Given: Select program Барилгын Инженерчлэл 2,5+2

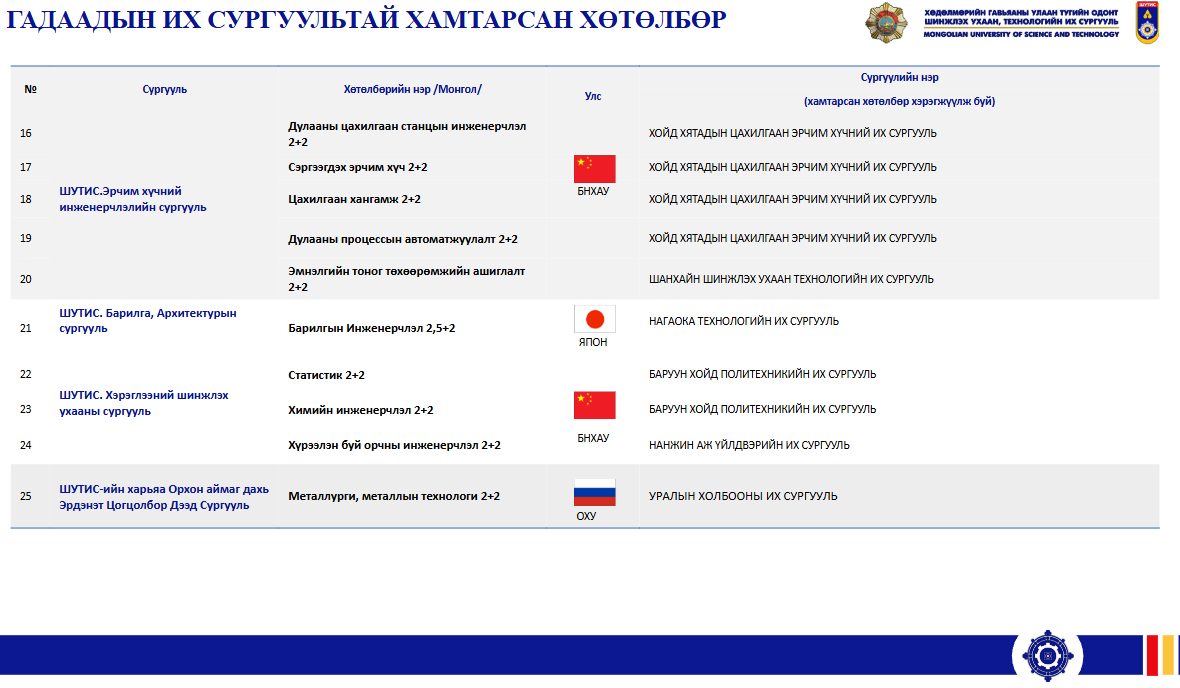Looking at the screenshot, I should (372, 328).
